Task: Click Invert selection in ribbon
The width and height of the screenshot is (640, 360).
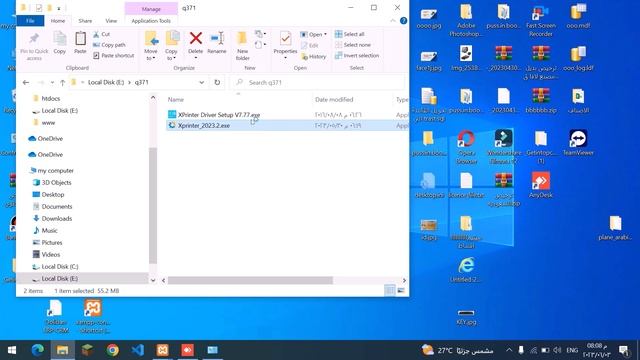Action: point(357,56)
